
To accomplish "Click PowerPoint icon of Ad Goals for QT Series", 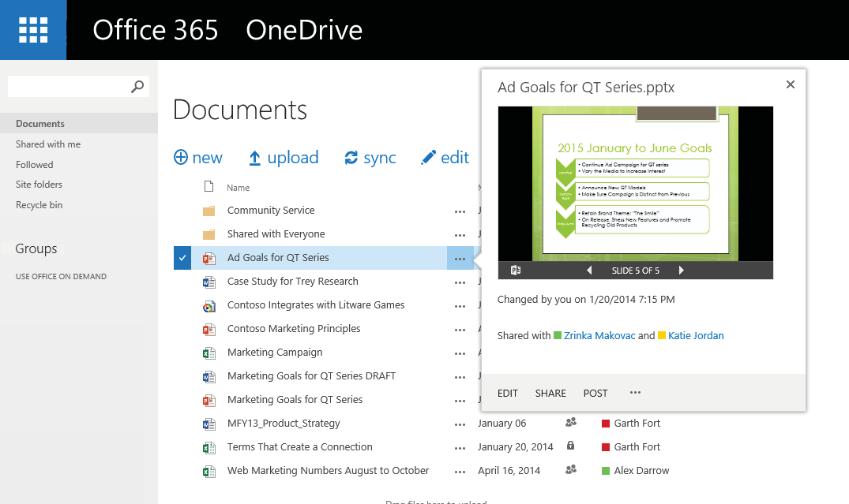I will tap(209, 258).
